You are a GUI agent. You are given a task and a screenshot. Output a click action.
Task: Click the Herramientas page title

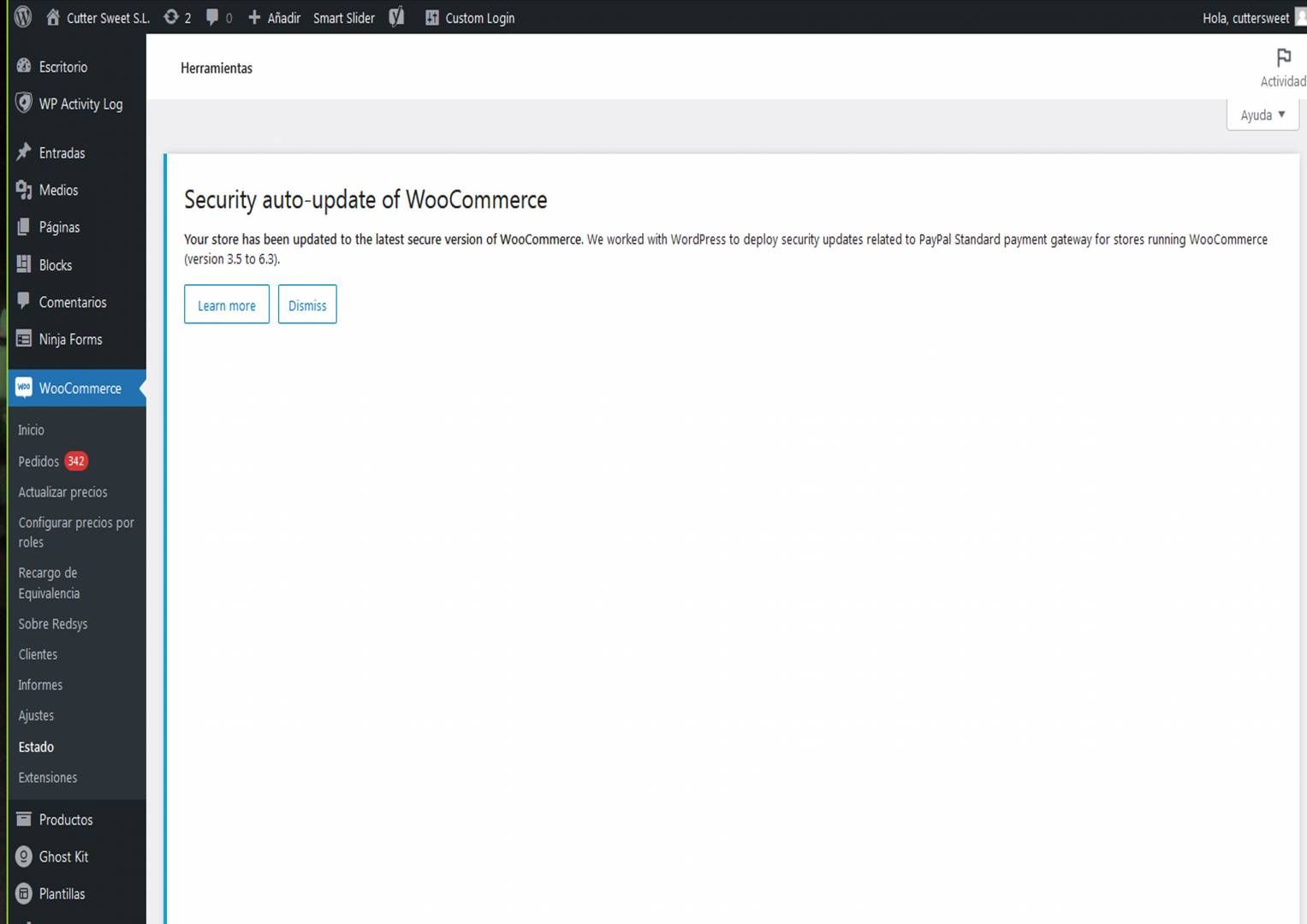click(x=217, y=68)
